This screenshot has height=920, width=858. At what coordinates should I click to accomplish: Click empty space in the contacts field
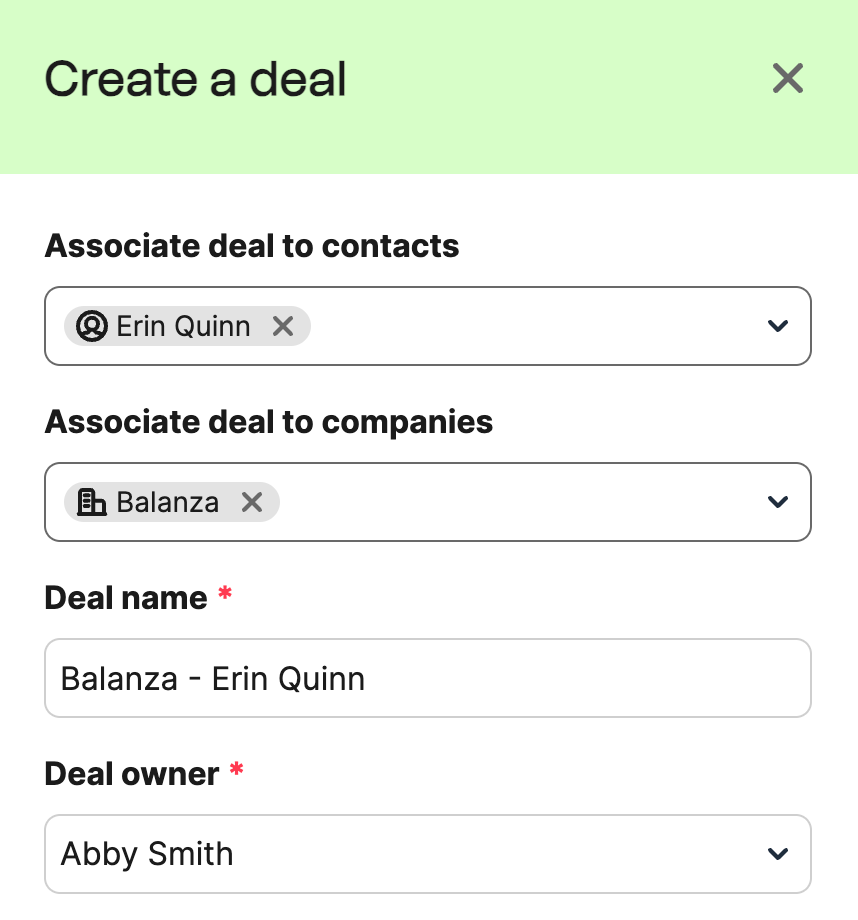pos(530,326)
